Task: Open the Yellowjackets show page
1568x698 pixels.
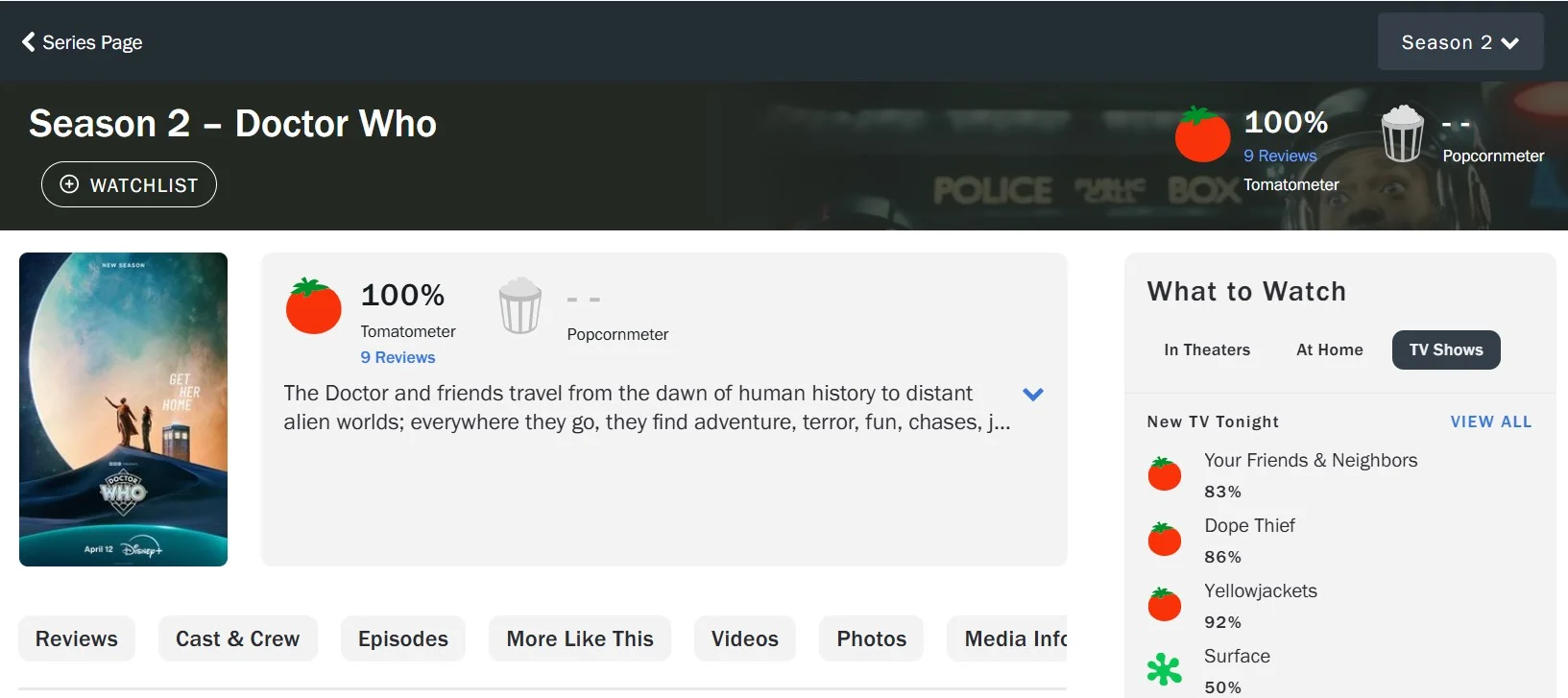Action: 1261,590
